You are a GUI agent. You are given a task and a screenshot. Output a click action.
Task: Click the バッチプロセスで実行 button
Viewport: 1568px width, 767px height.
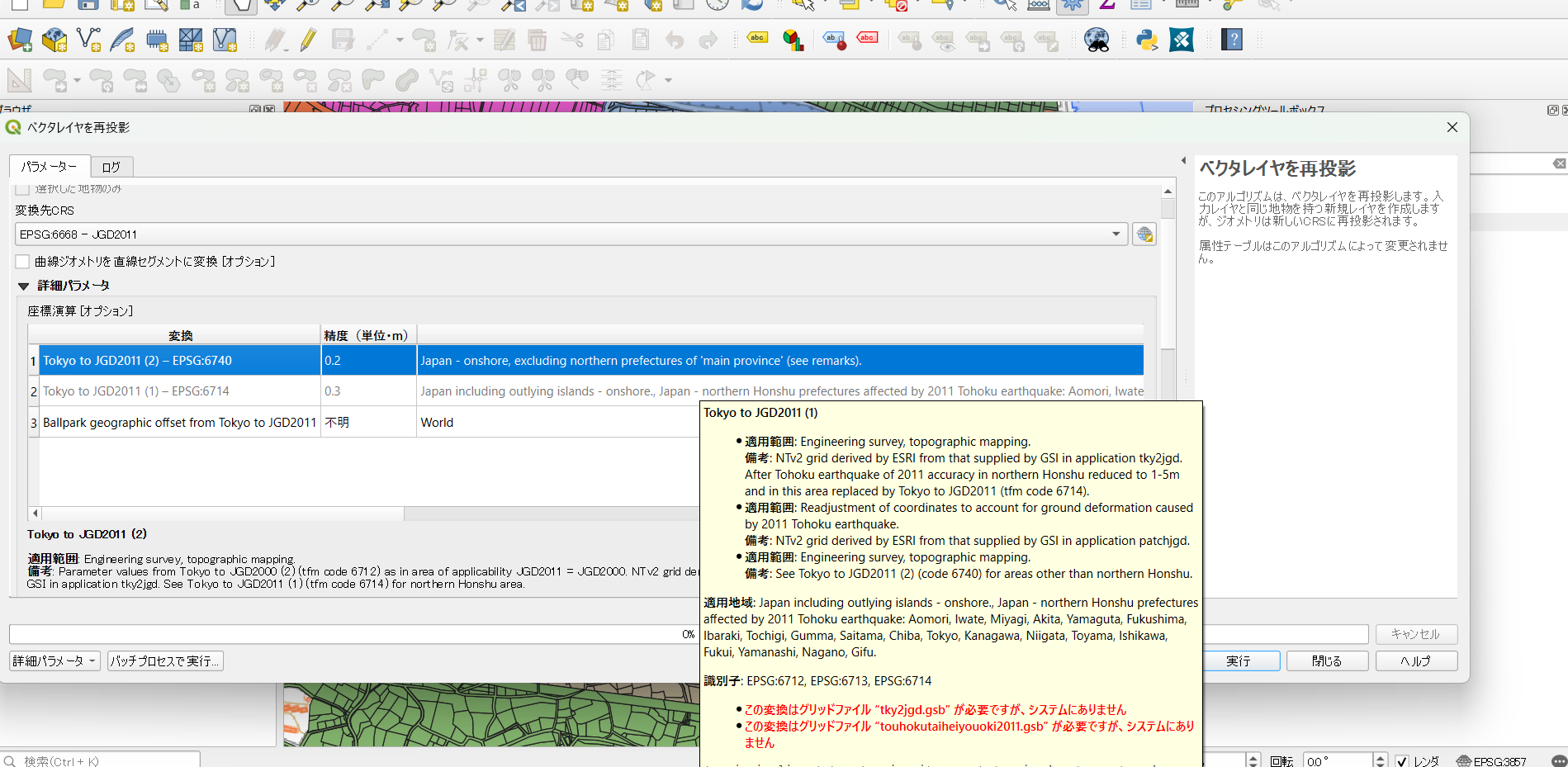coord(165,661)
